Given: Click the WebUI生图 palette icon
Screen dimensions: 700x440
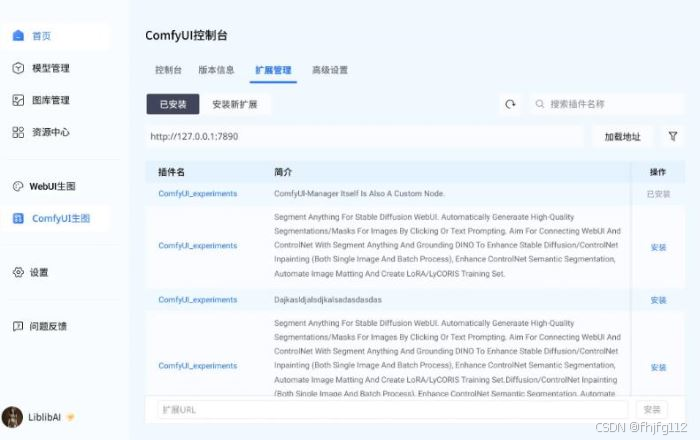Looking at the screenshot, I should click(18, 186).
